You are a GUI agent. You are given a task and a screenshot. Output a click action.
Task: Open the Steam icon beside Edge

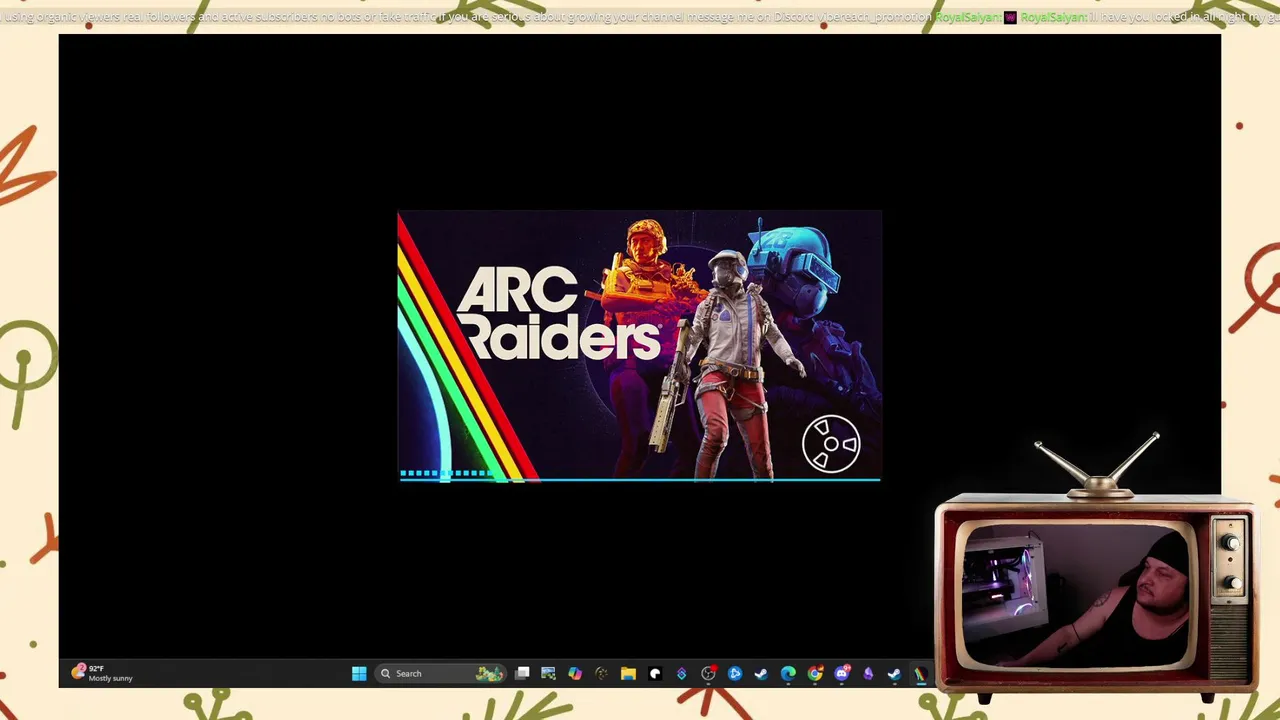761,673
